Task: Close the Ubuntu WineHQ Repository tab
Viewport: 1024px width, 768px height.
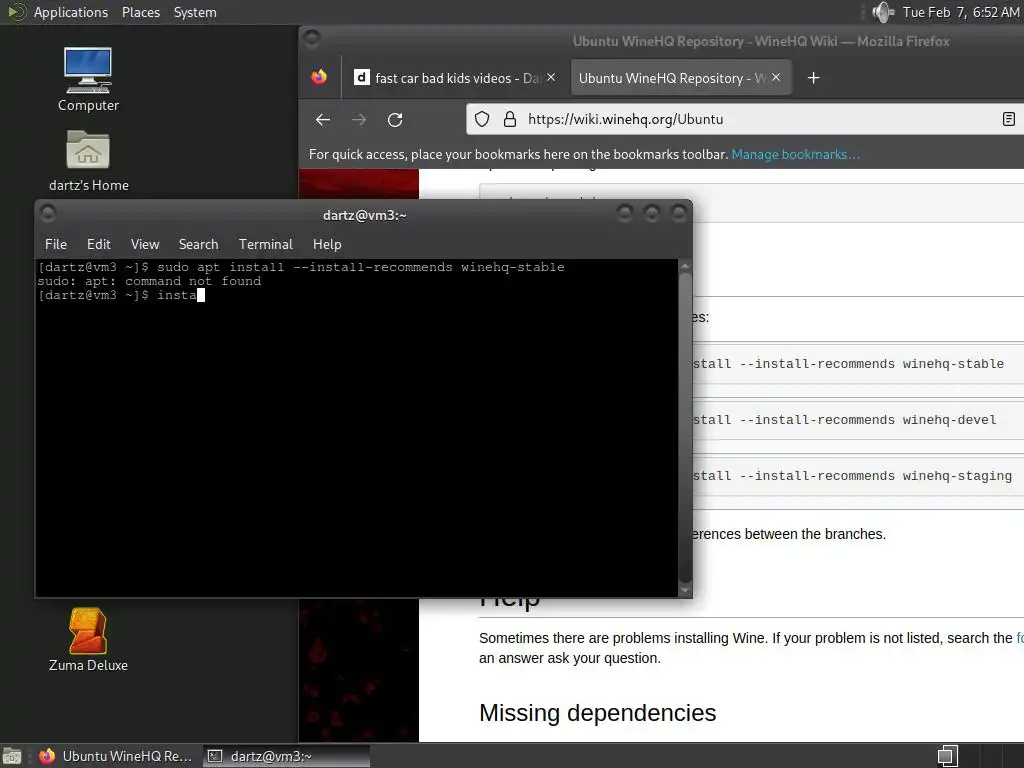Action: 776,77
